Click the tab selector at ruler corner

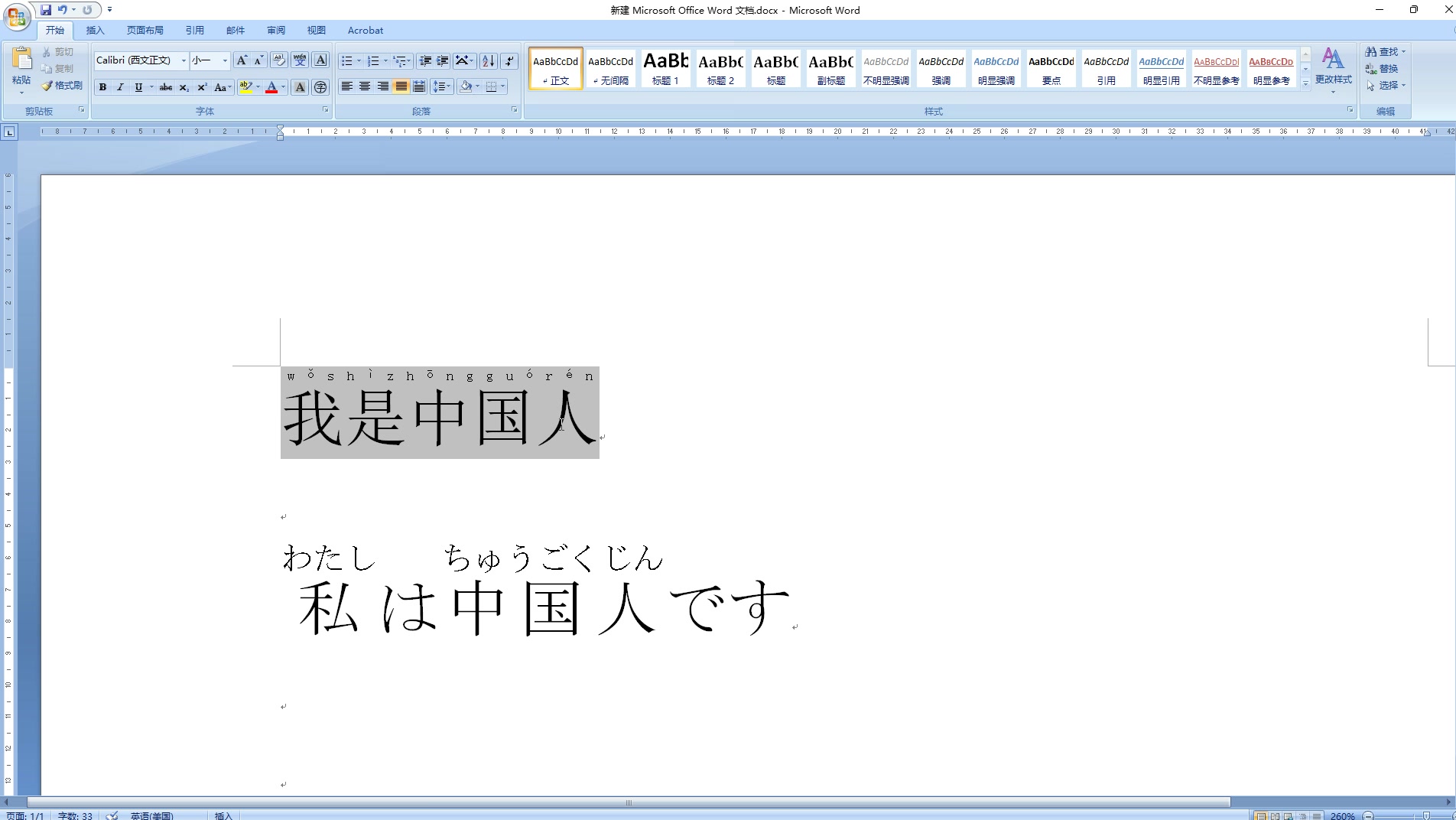coord(9,132)
